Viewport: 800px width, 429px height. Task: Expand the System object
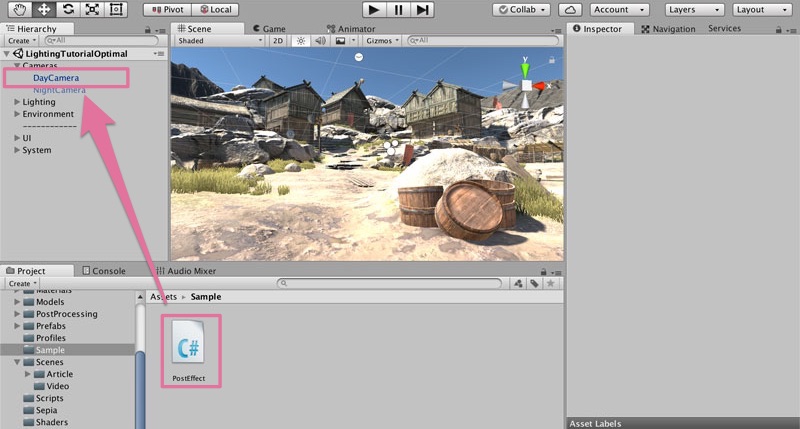(17, 150)
